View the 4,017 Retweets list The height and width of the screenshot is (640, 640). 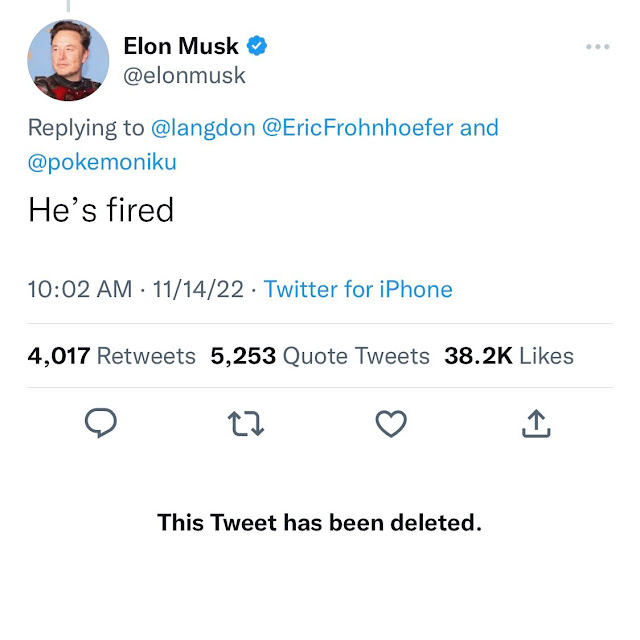tap(112, 356)
